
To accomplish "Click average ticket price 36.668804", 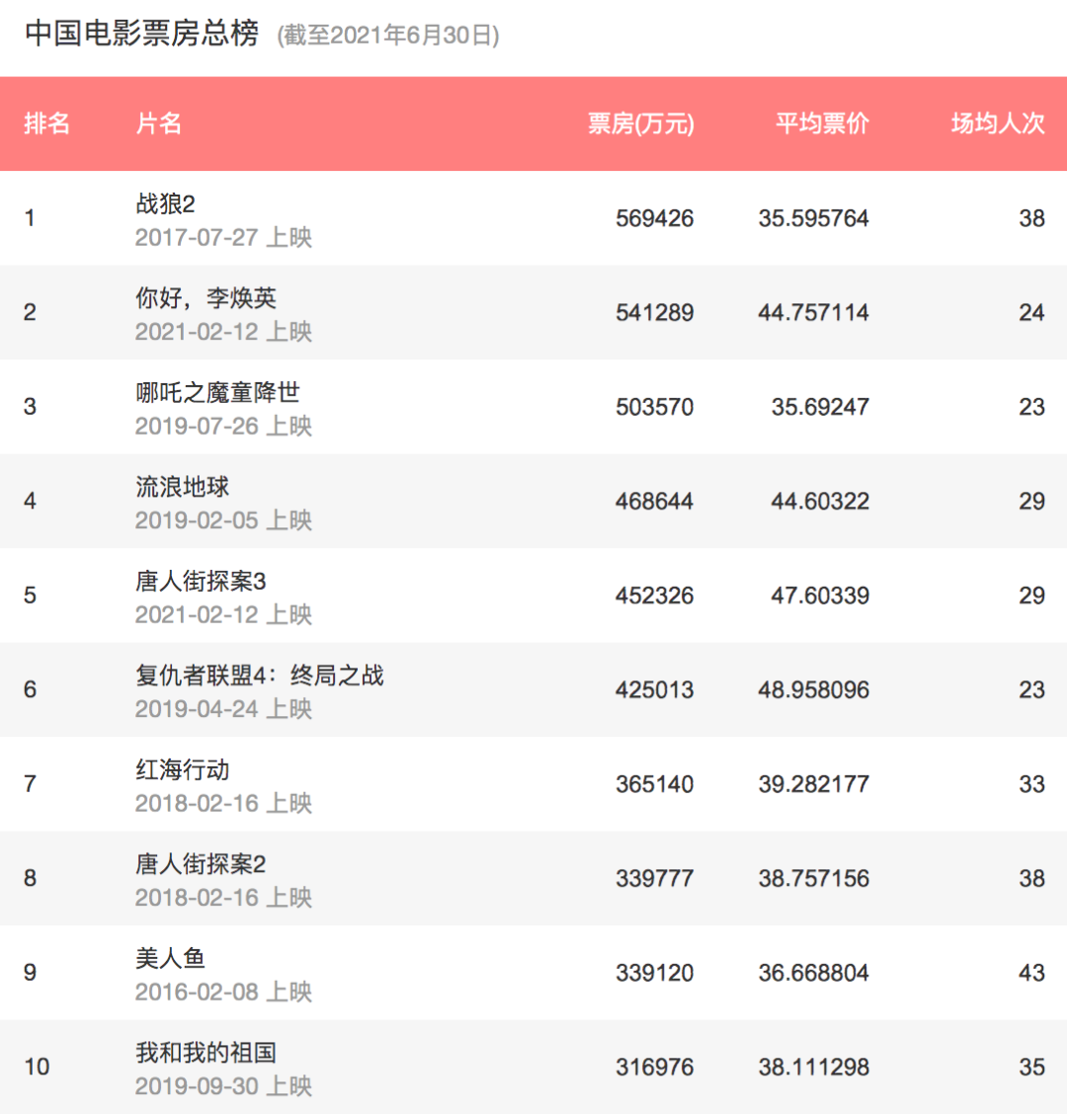I will pyautogui.click(x=814, y=973).
